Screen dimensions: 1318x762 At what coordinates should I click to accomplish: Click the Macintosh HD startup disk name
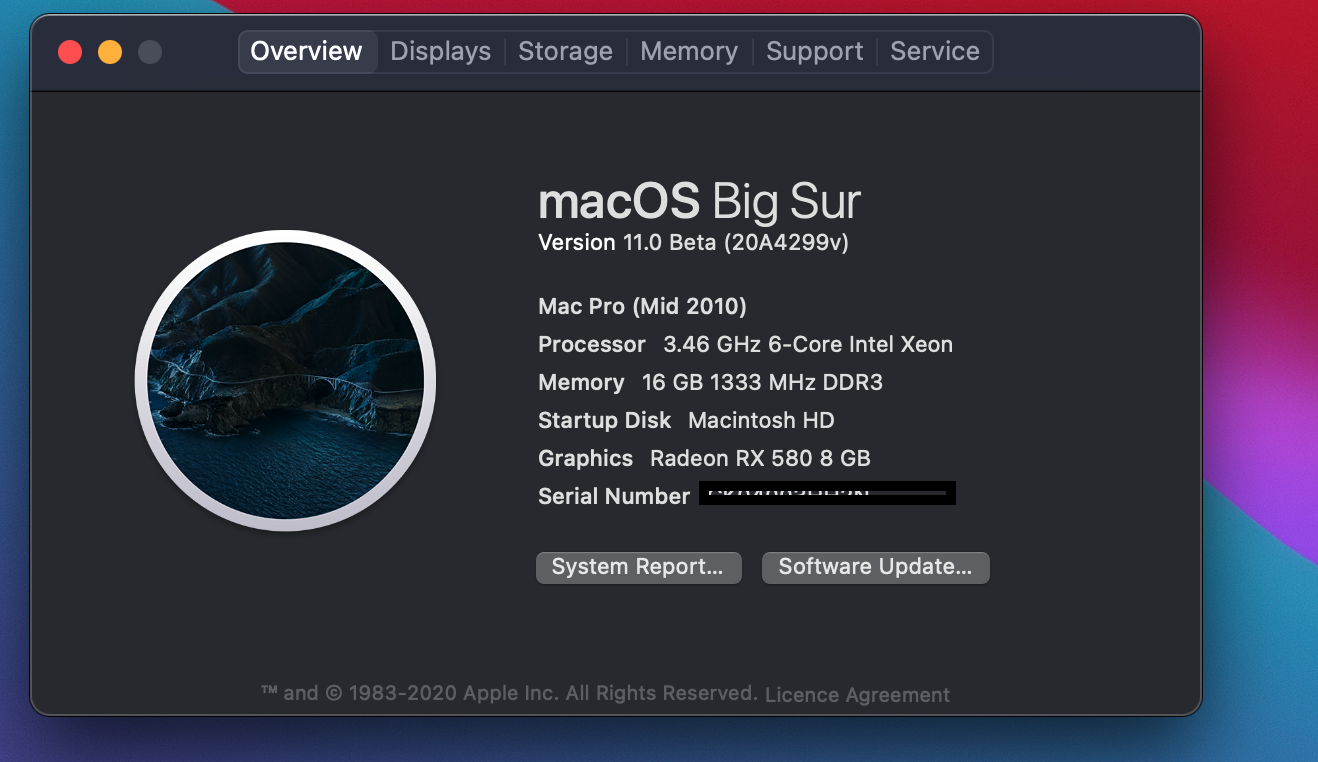[761, 421]
